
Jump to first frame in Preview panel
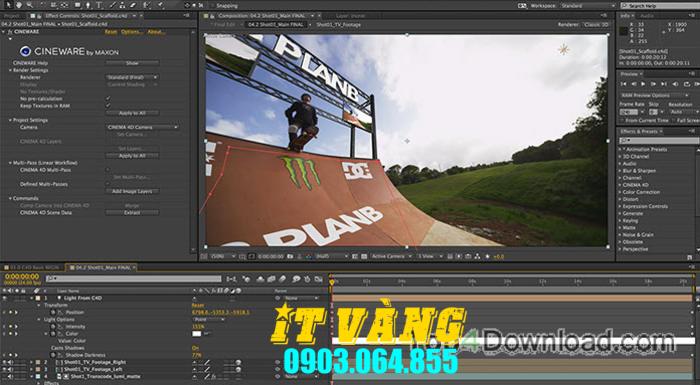624,84
